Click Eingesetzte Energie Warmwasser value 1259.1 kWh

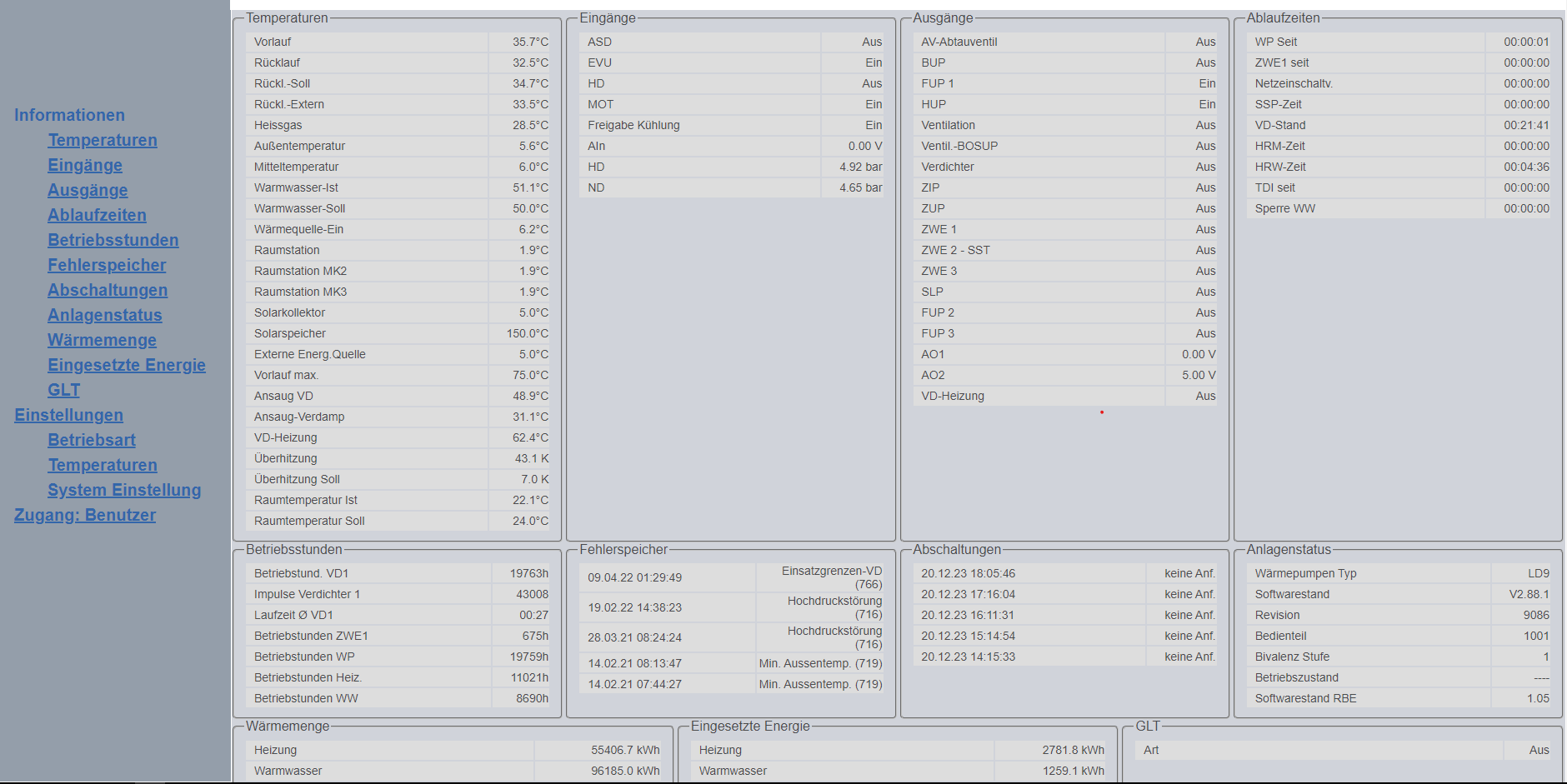[1074, 771]
